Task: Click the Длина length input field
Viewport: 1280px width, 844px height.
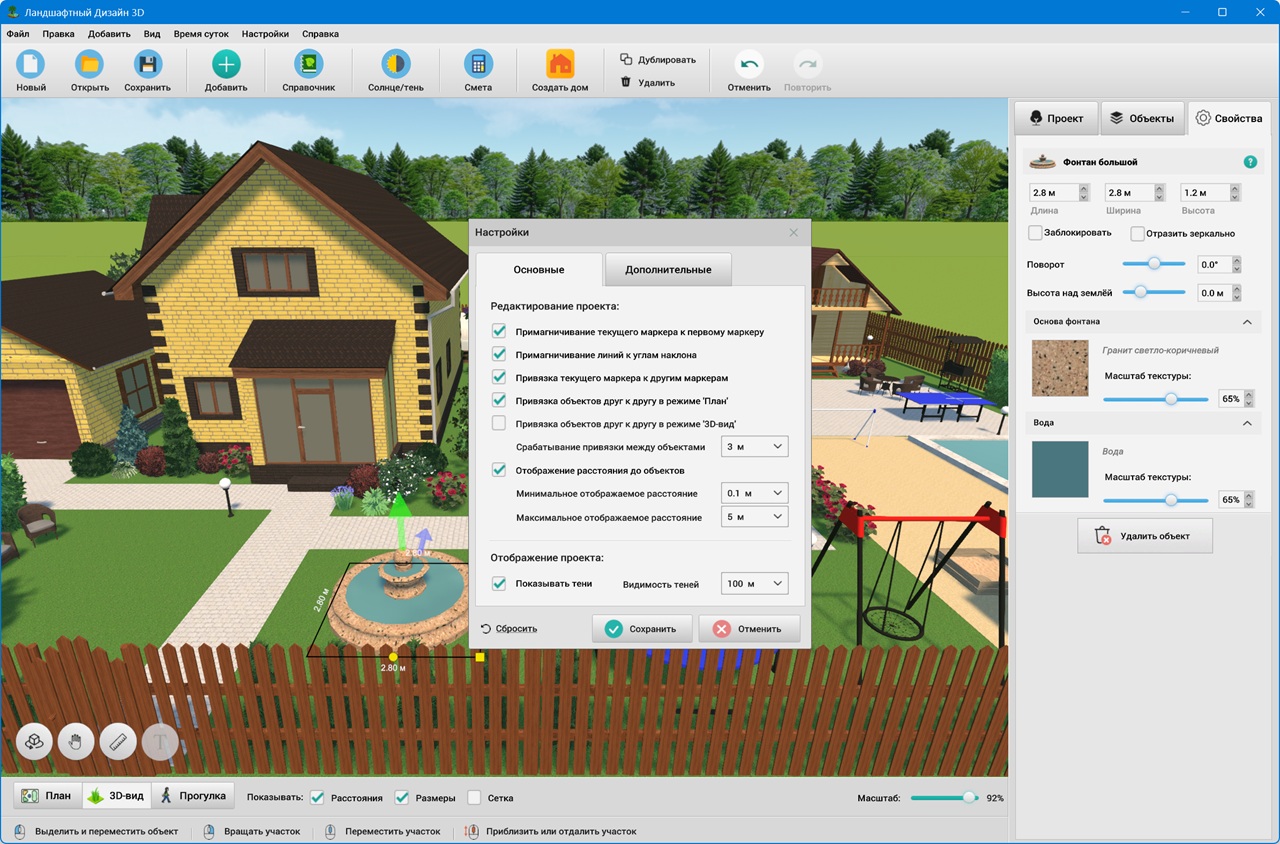Action: [1051, 192]
